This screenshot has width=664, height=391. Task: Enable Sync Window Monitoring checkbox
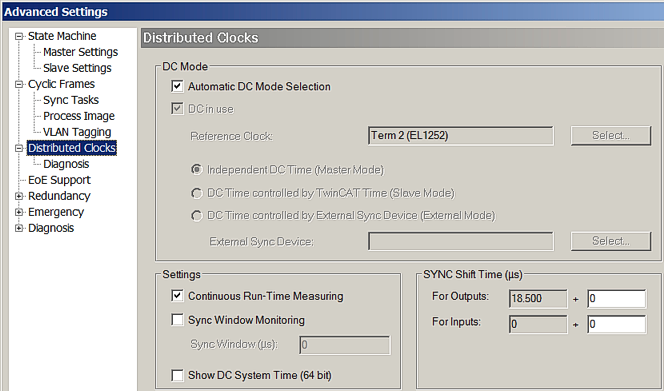coord(177,319)
